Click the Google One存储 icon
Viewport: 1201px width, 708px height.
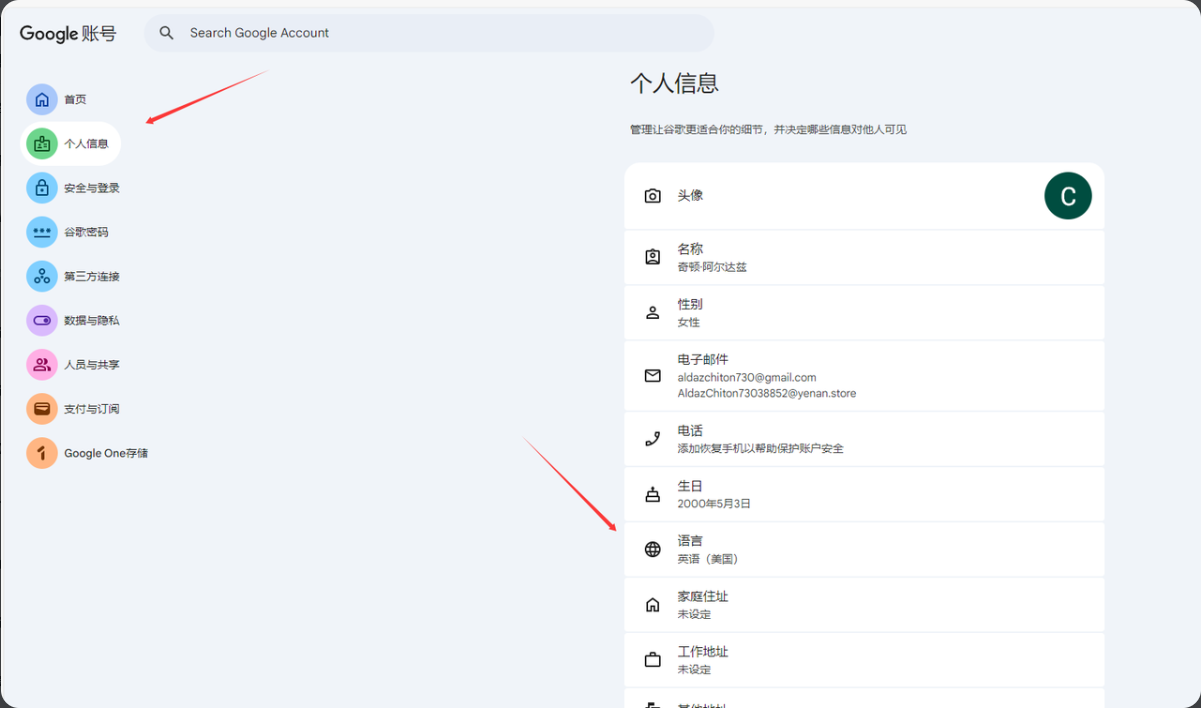coord(42,453)
